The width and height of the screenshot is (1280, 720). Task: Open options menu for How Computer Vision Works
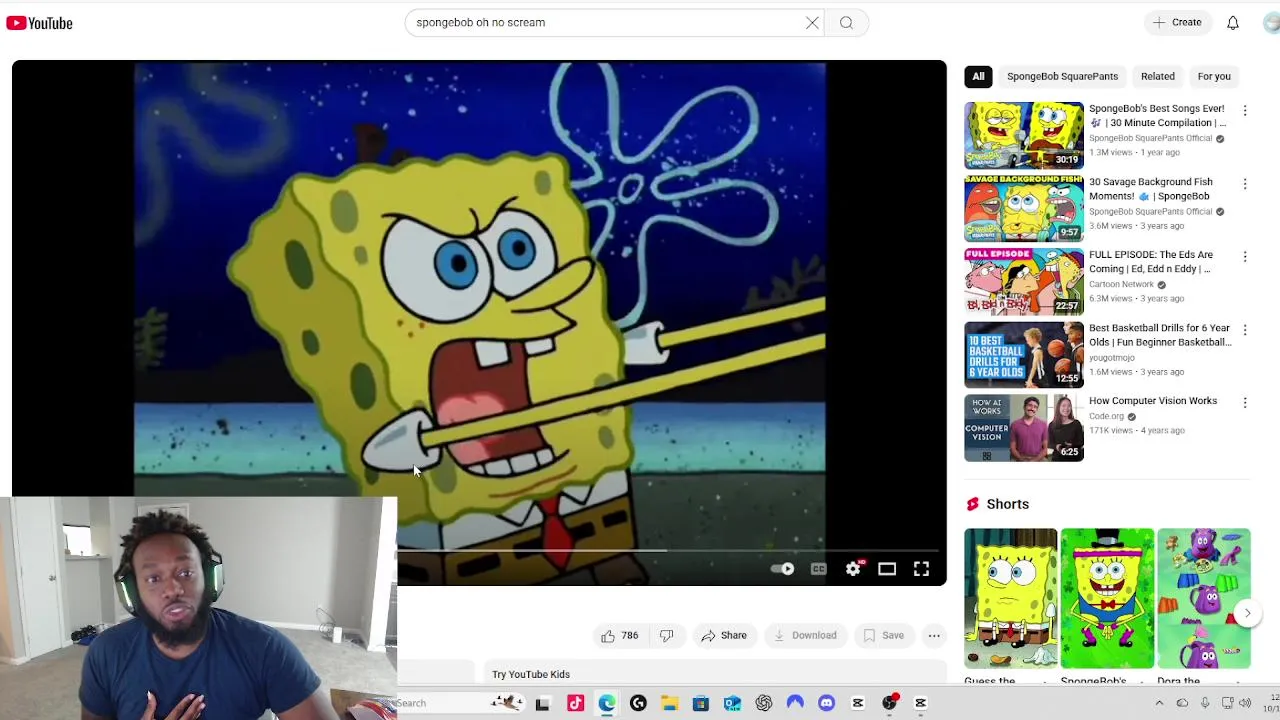(x=1245, y=403)
